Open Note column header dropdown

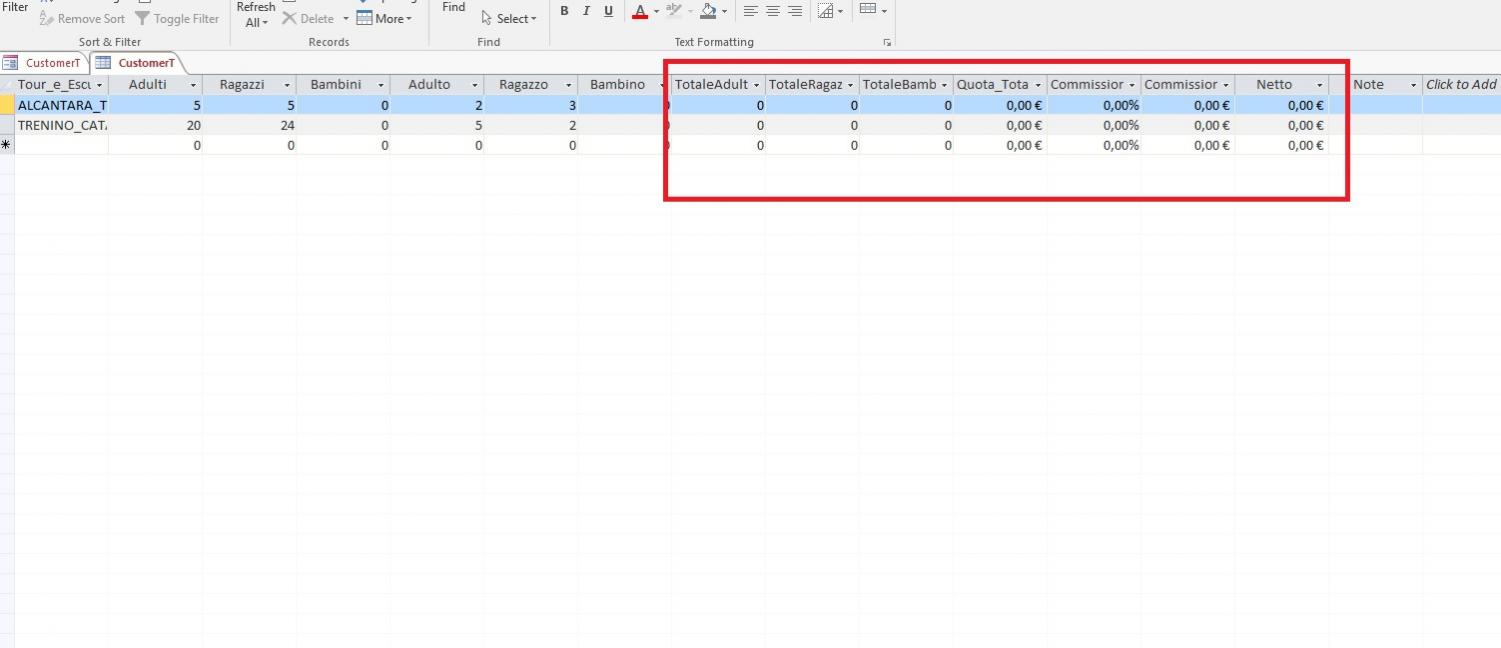(x=1414, y=85)
